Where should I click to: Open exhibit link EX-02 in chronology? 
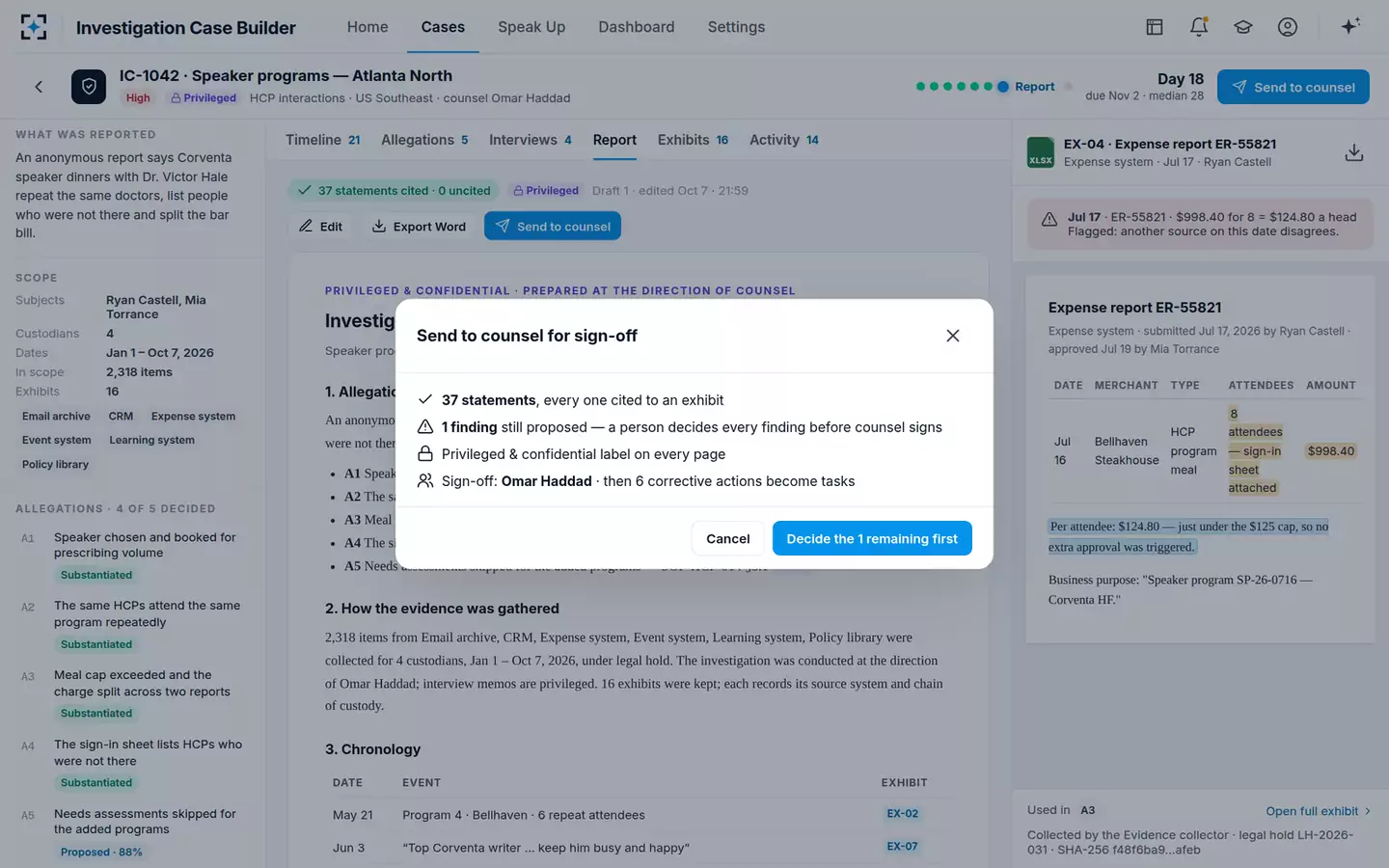(903, 814)
